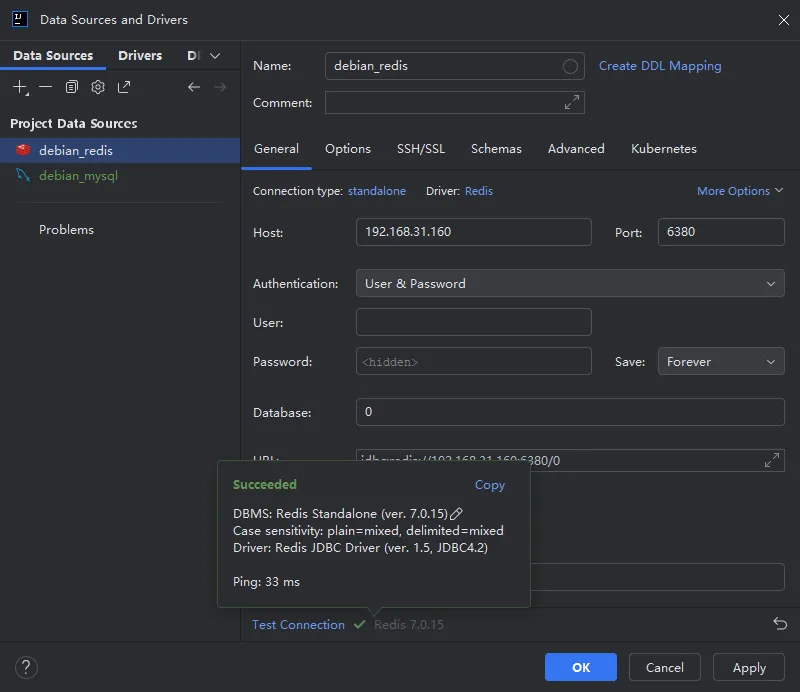Open driver settings via wrench-gear icon
The height and width of the screenshot is (692, 800).
pos(98,87)
